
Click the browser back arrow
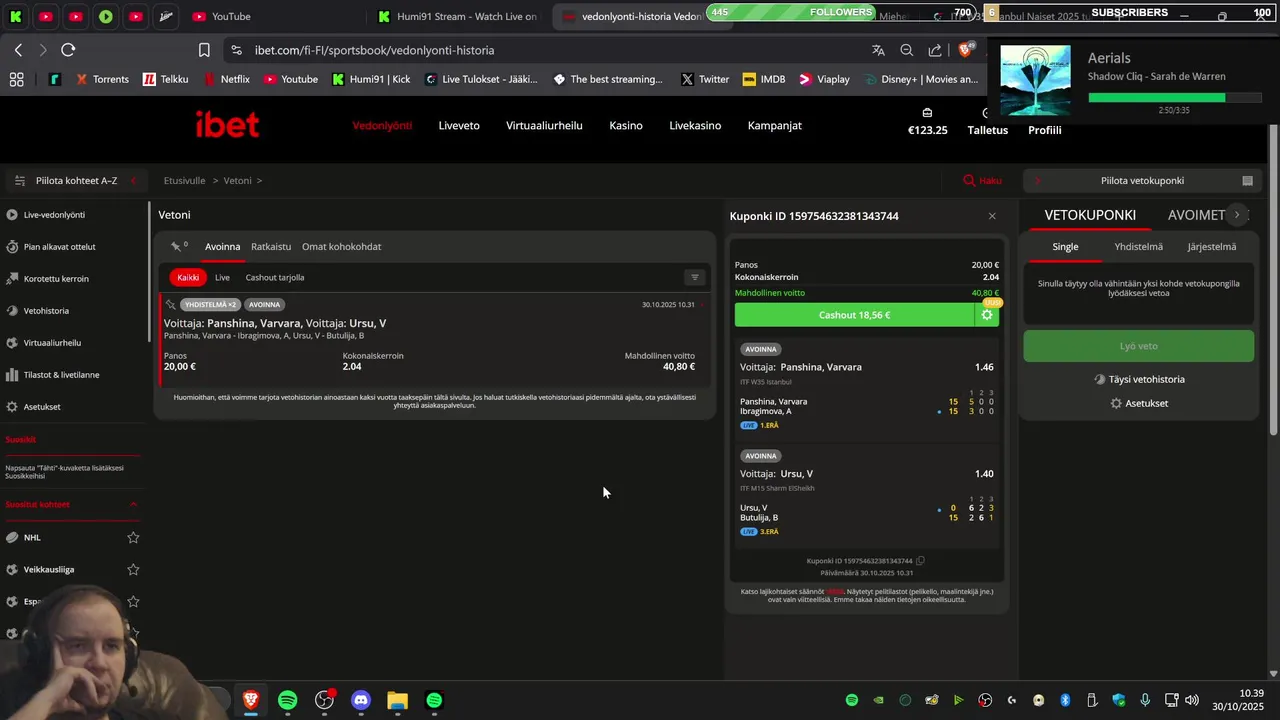18,50
